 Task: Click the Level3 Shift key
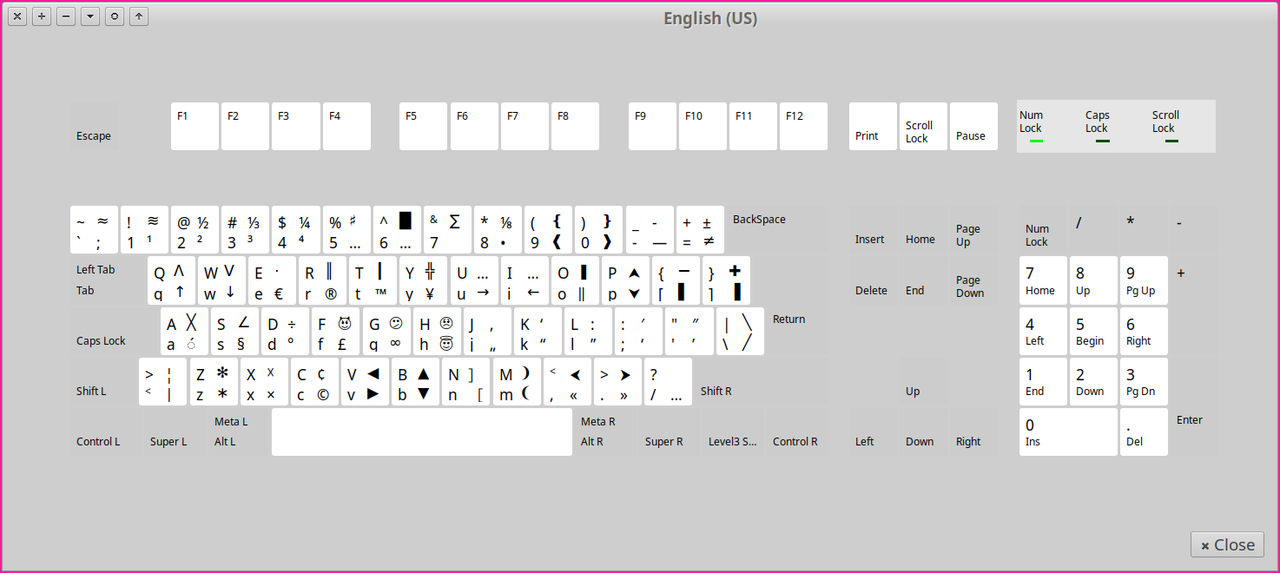[x=733, y=432]
